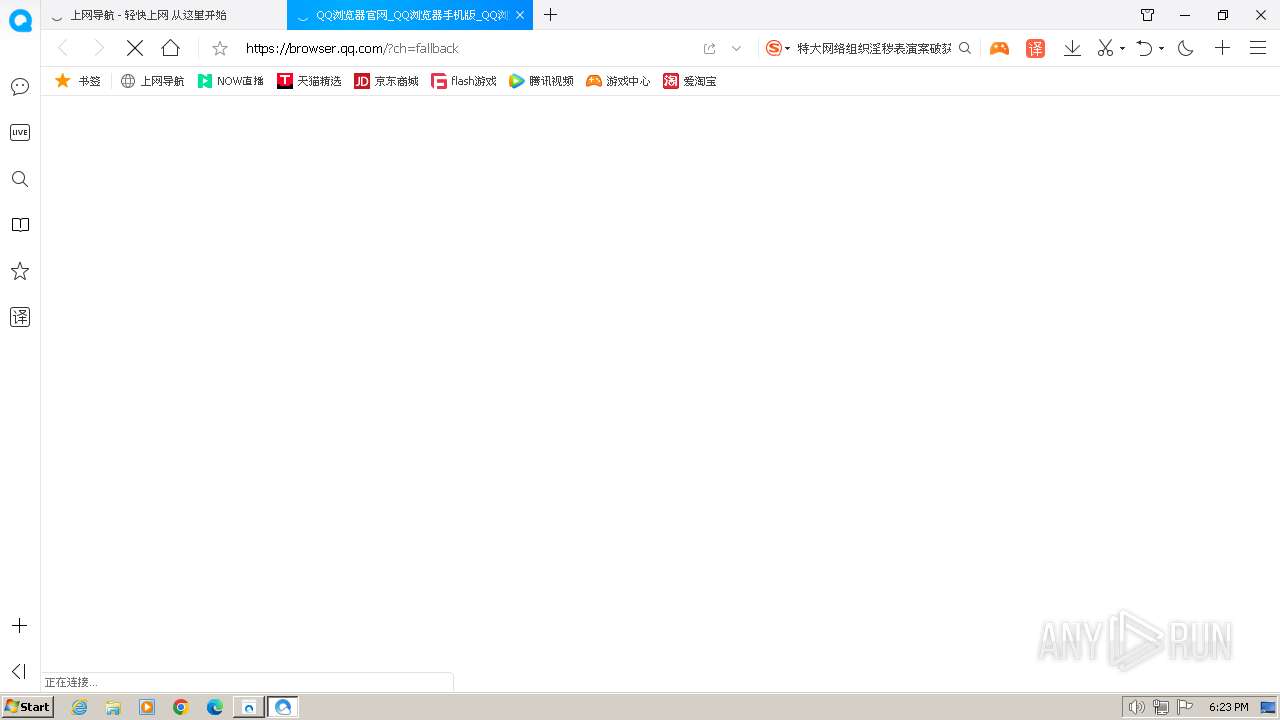The width and height of the screenshot is (1280, 720).
Task: Run the search with magnifier icon
Action: pyautogui.click(x=965, y=48)
